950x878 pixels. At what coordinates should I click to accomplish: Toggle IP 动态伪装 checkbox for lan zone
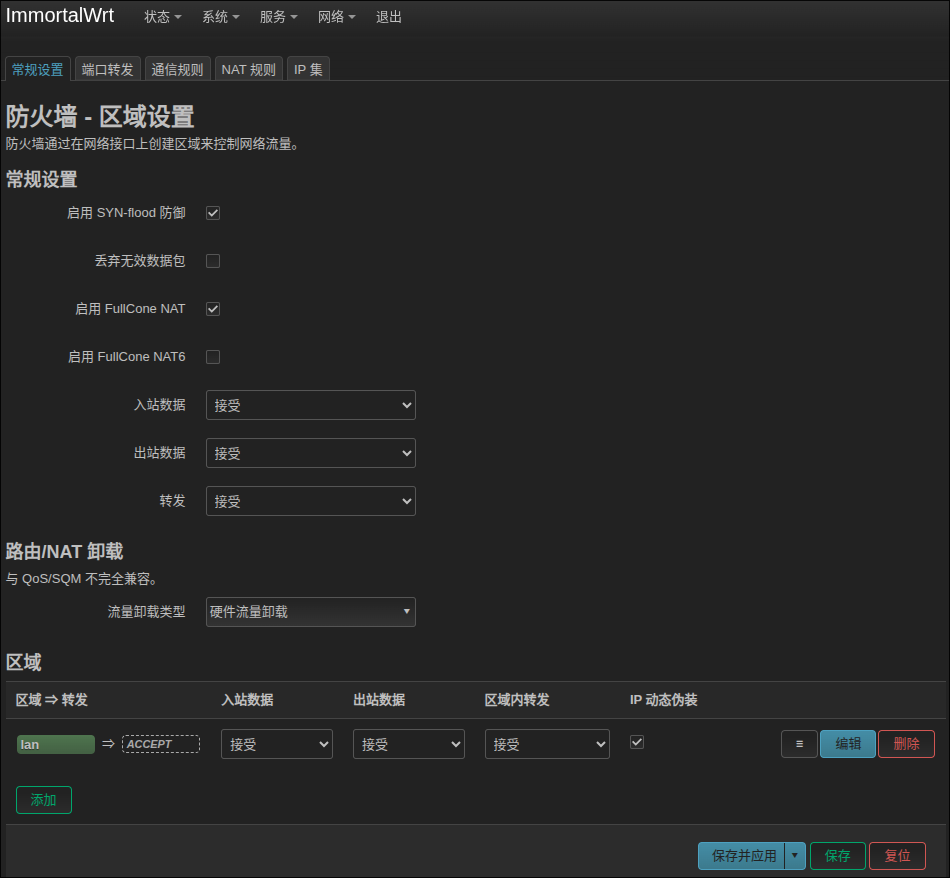[637, 742]
